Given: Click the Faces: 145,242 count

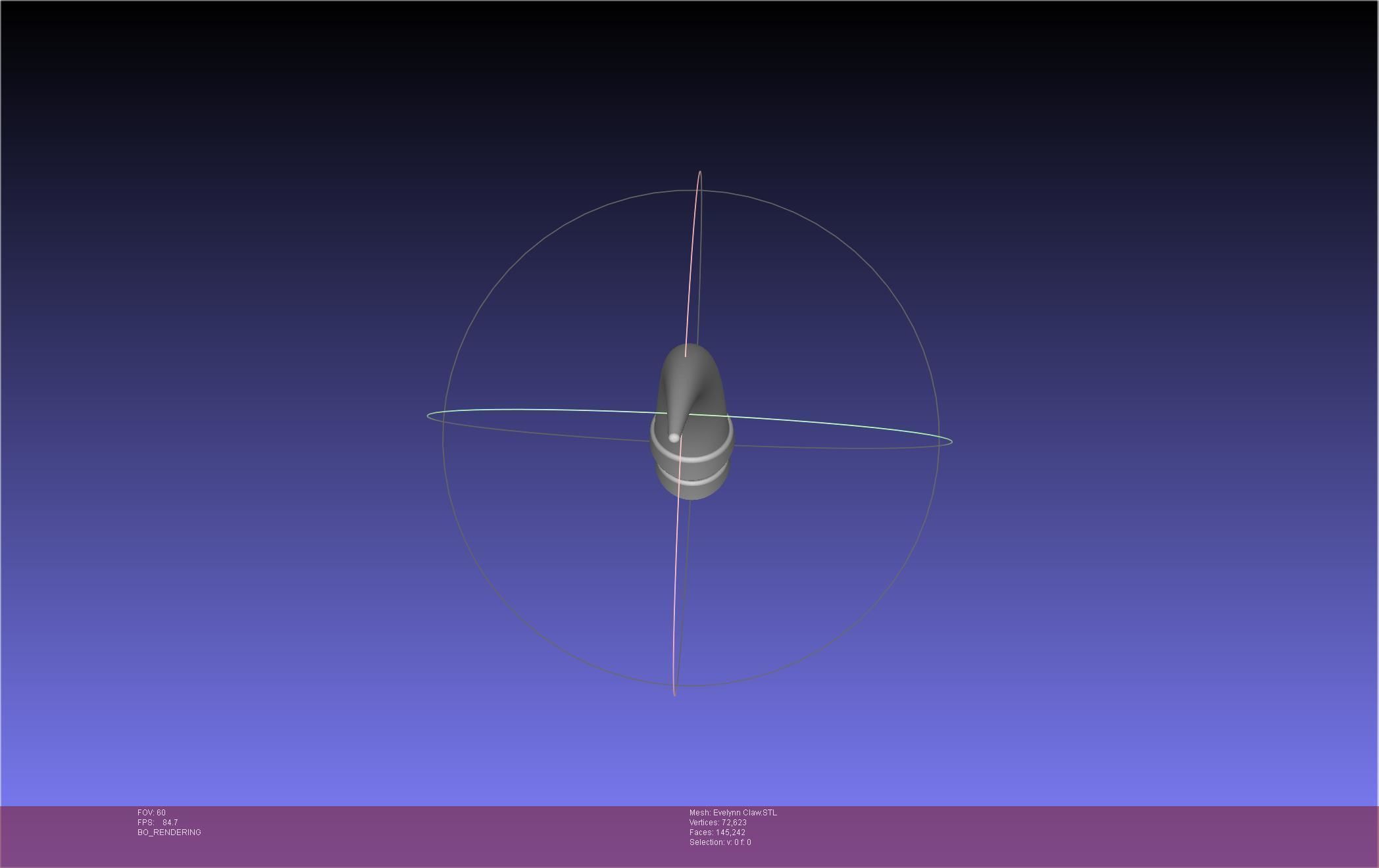Looking at the screenshot, I should tap(716, 832).
